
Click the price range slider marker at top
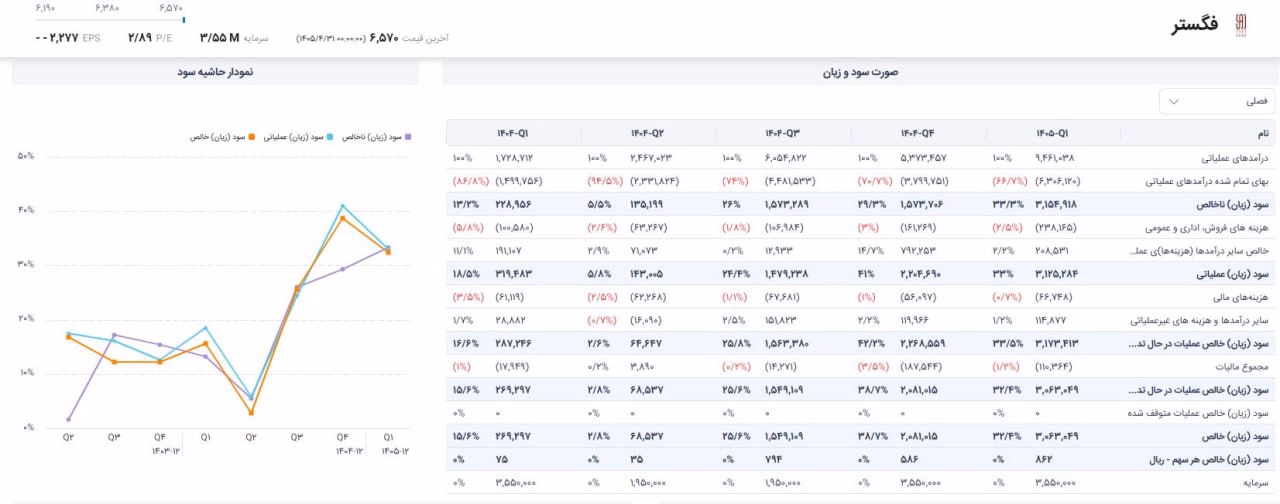[183, 19]
